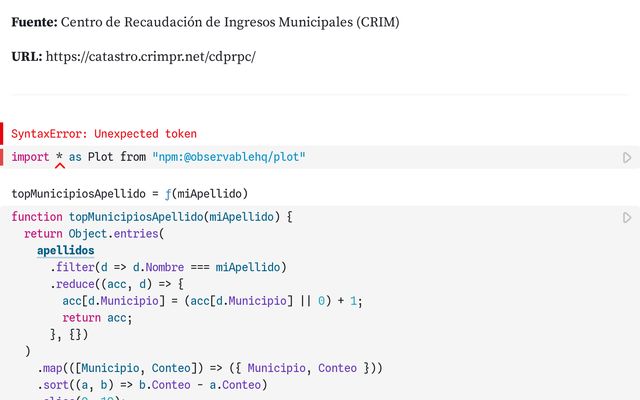Click the asterisk with red error marker
The height and width of the screenshot is (400, 640).
(59, 158)
